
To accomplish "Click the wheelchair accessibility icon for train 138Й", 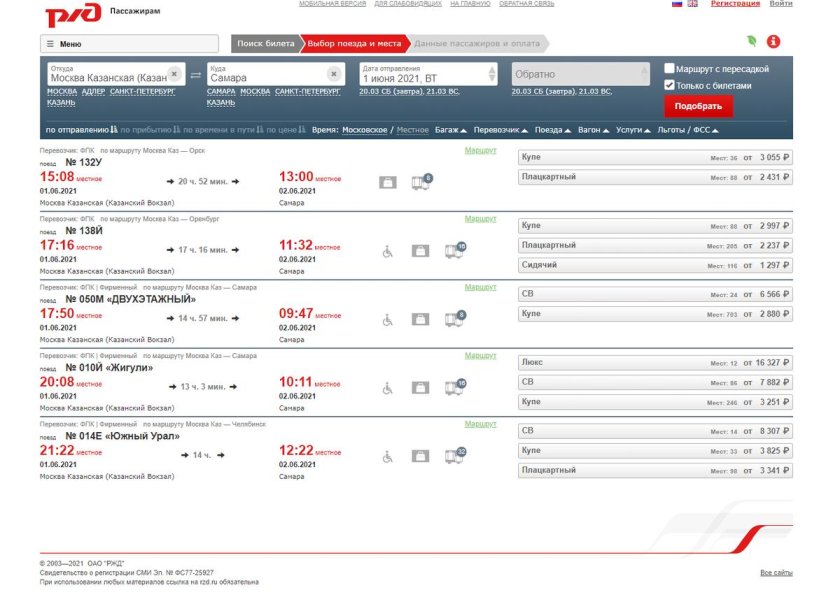I will click(x=388, y=251).
